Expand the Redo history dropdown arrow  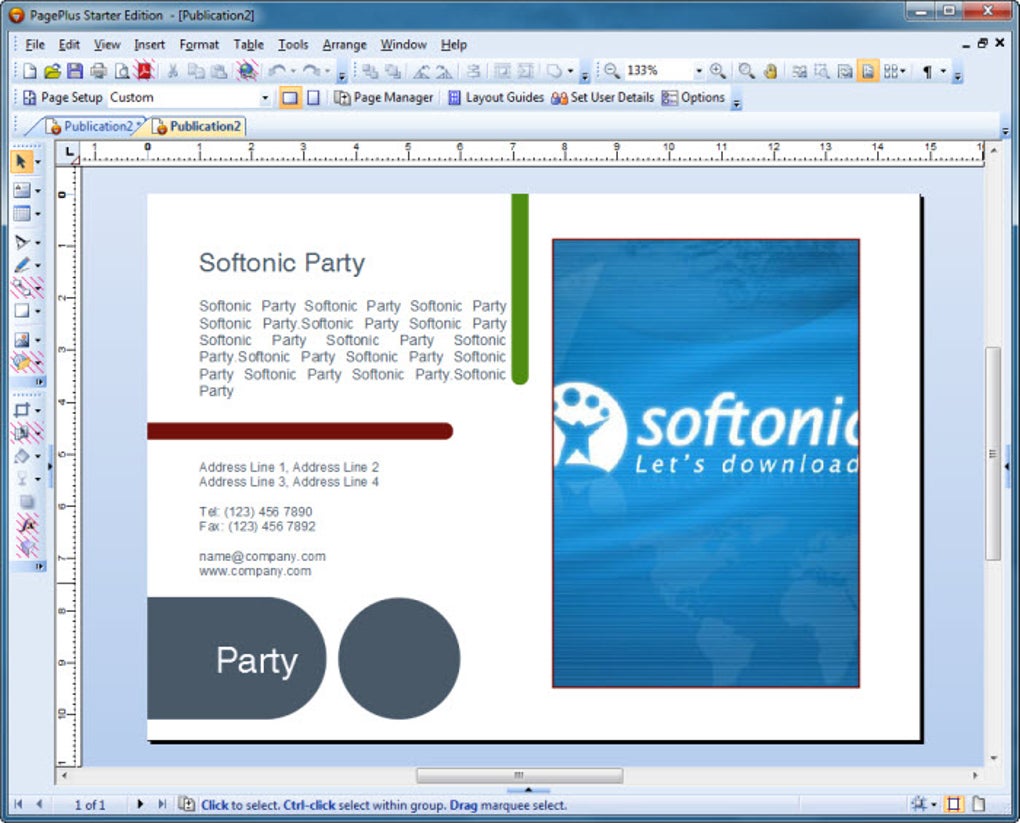(x=327, y=71)
